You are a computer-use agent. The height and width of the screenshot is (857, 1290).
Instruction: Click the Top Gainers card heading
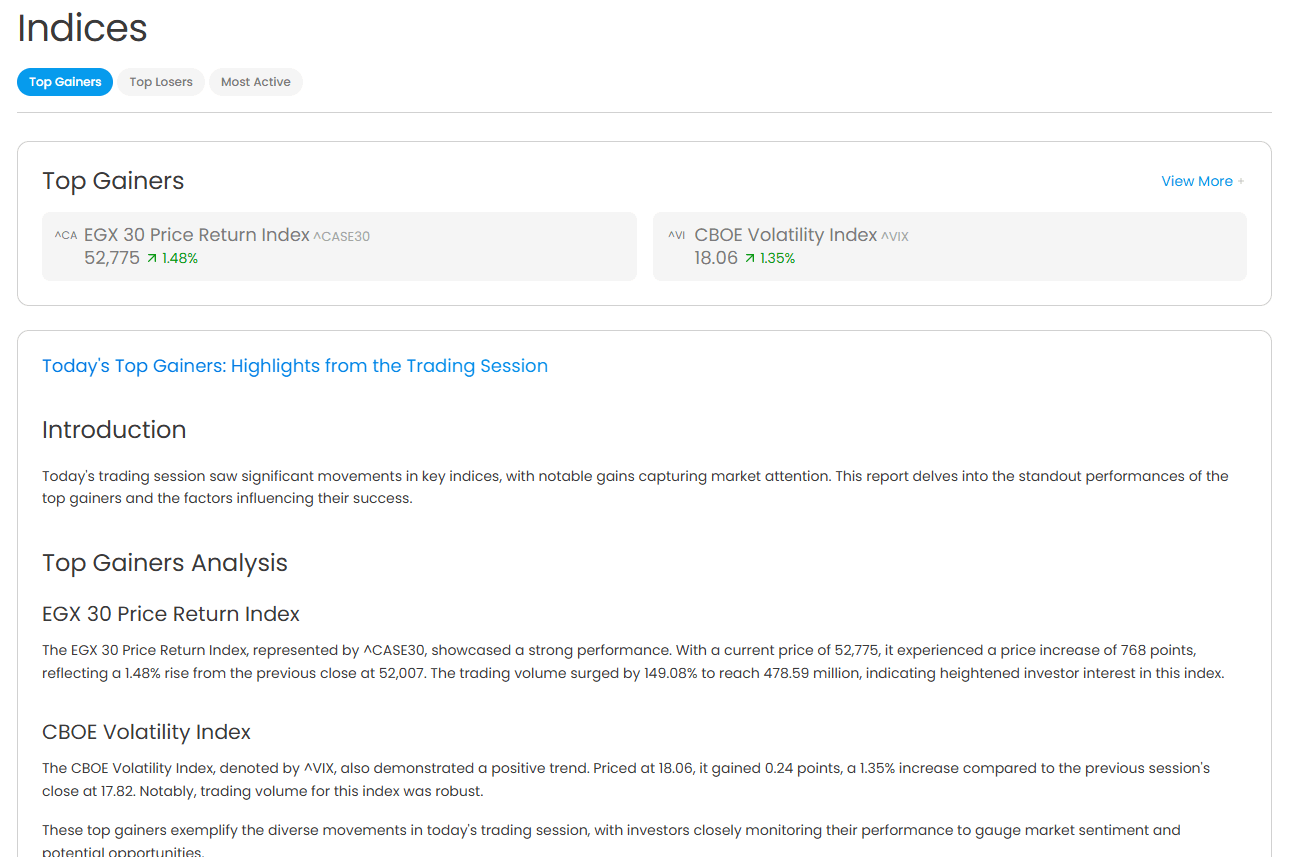[113, 181]
